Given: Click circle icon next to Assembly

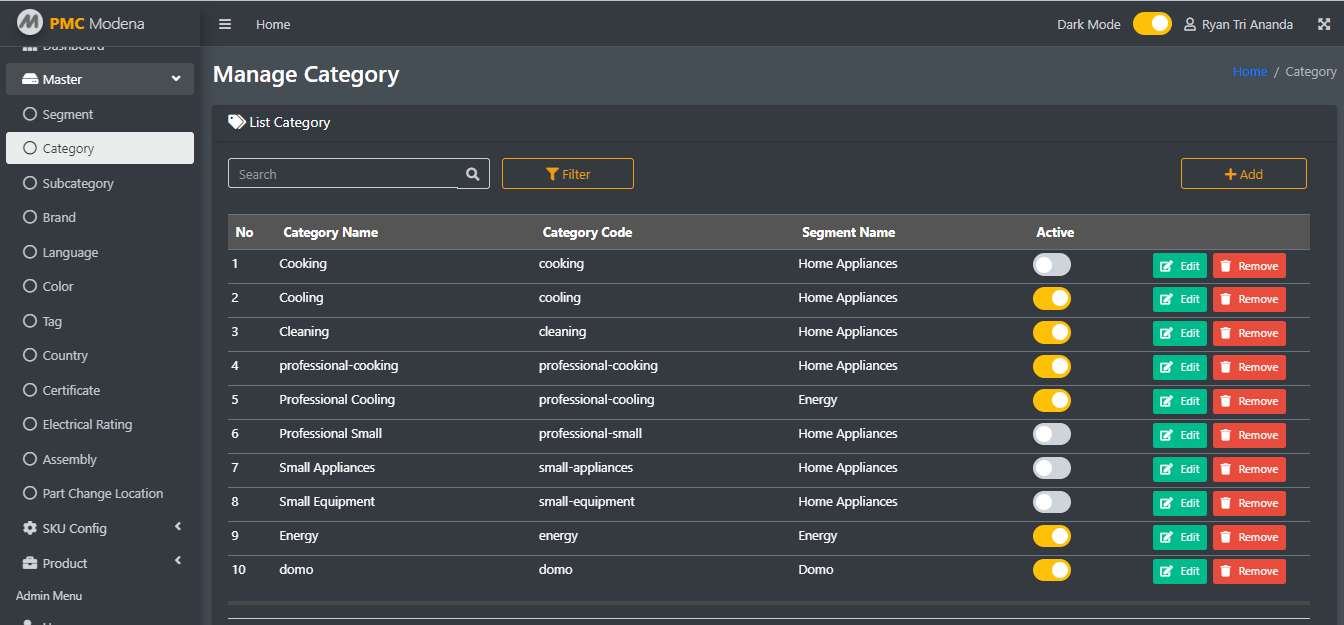Looking at the screenshot, I should point(30,459).
